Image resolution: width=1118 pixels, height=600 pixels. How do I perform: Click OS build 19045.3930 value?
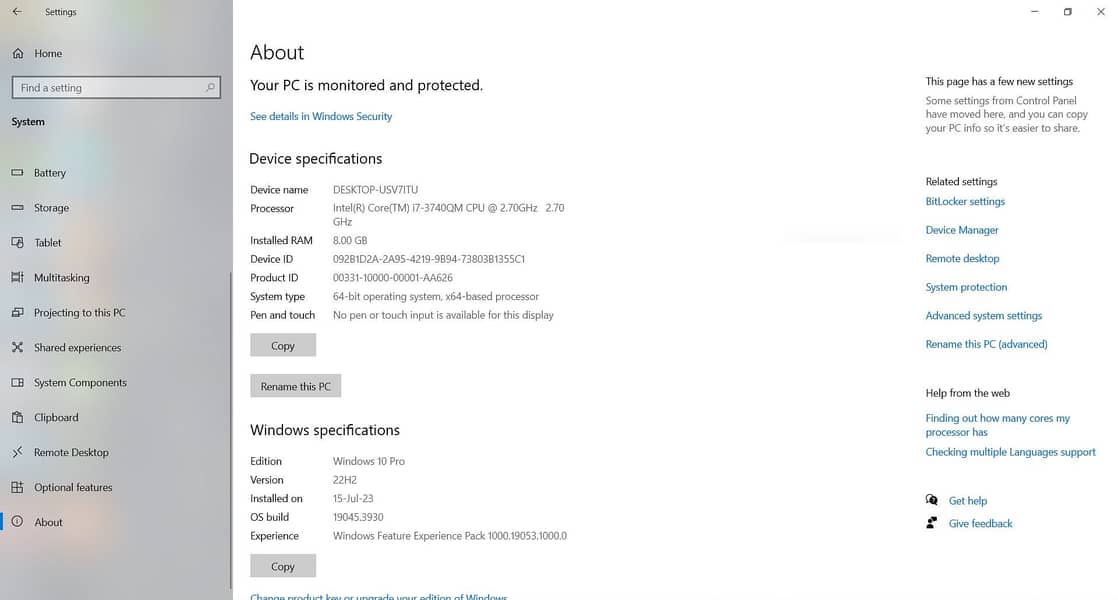pyautogui.click(x=357, y=517)
